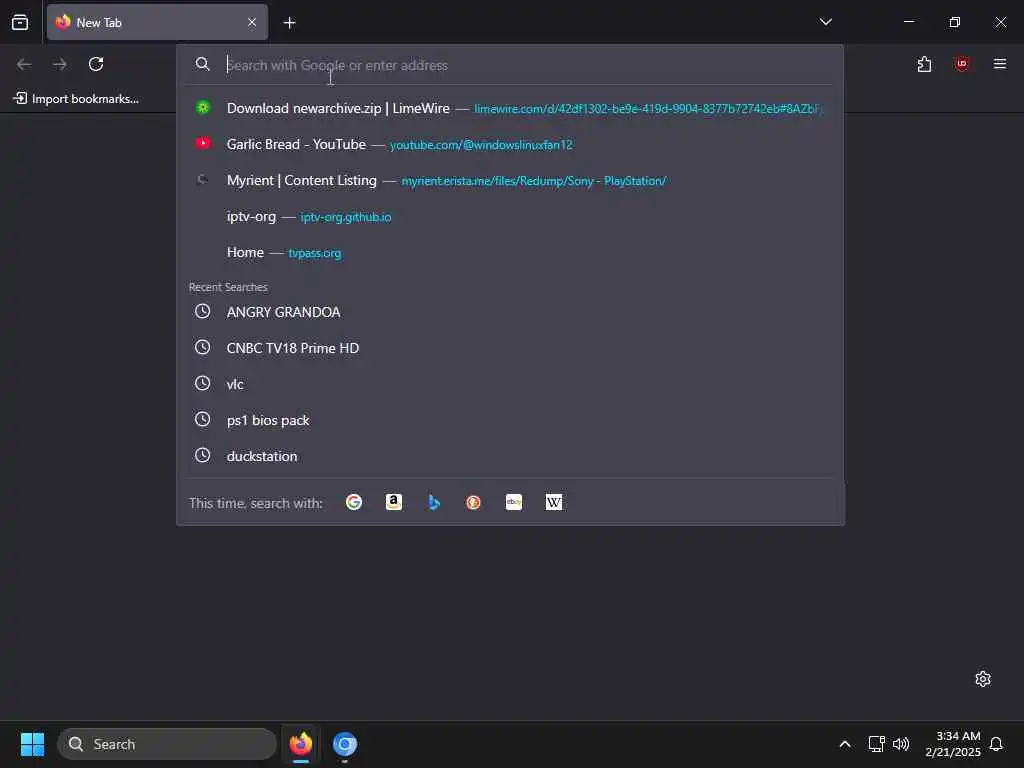Open Chromium from the taskbar
1024x768 pixels.
(345, 744)
